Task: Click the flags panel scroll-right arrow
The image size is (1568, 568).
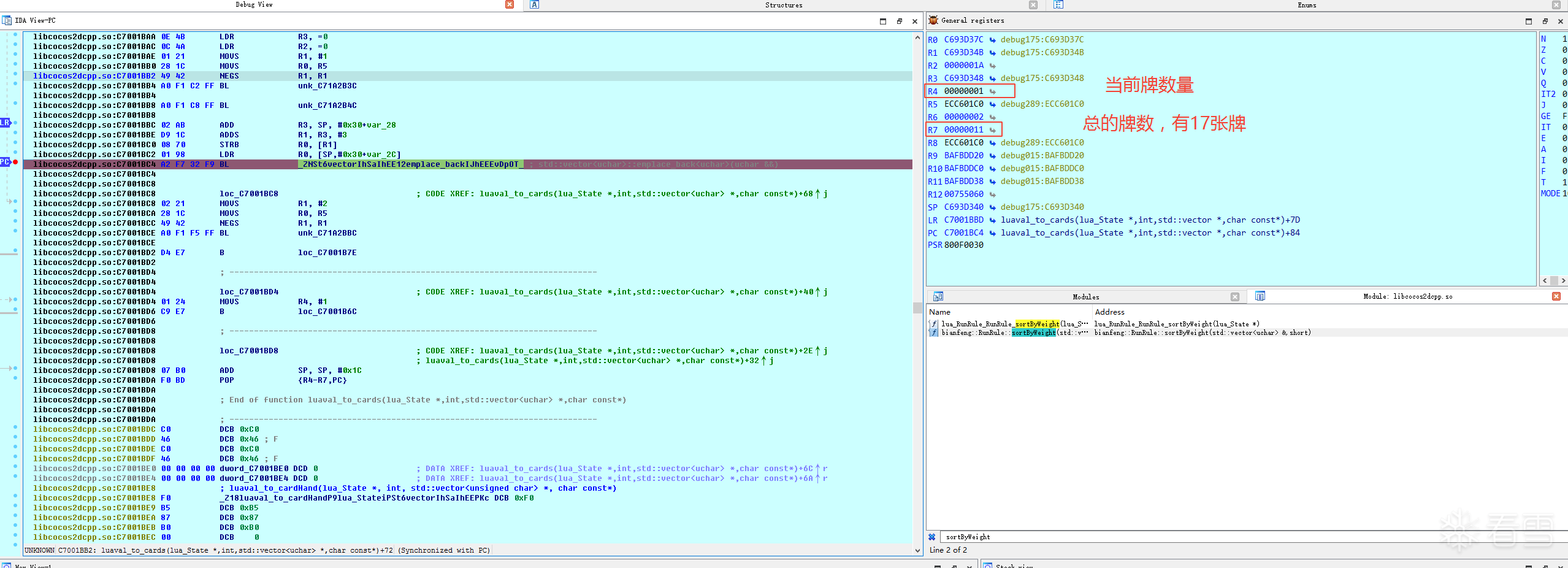Action: point(1563,281)
